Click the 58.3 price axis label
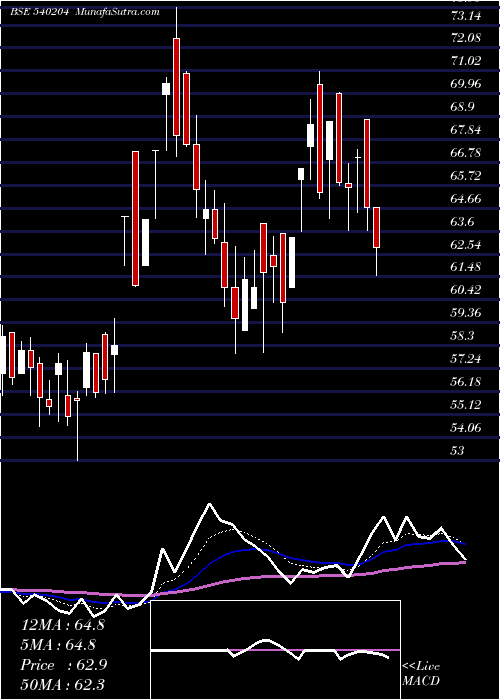The width and height of the screenshot is (500, 700). (x=464, y=336)
